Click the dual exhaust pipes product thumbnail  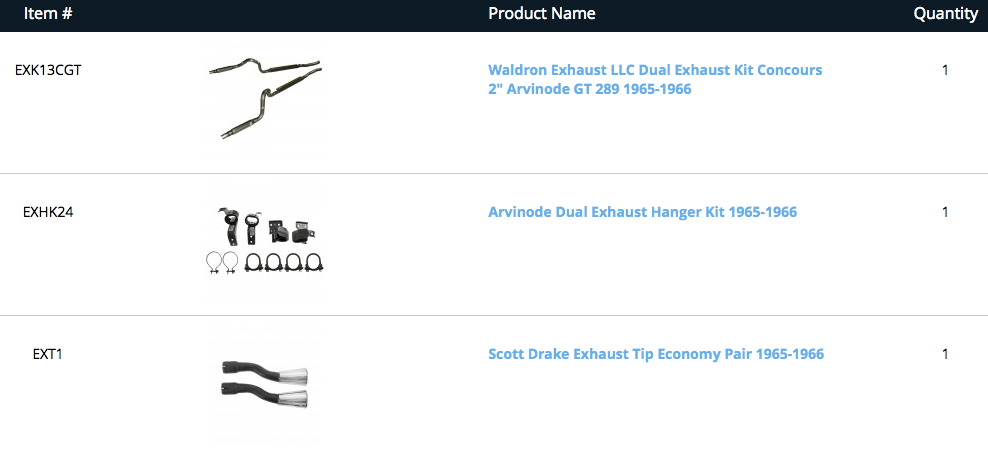coord(265,103)
